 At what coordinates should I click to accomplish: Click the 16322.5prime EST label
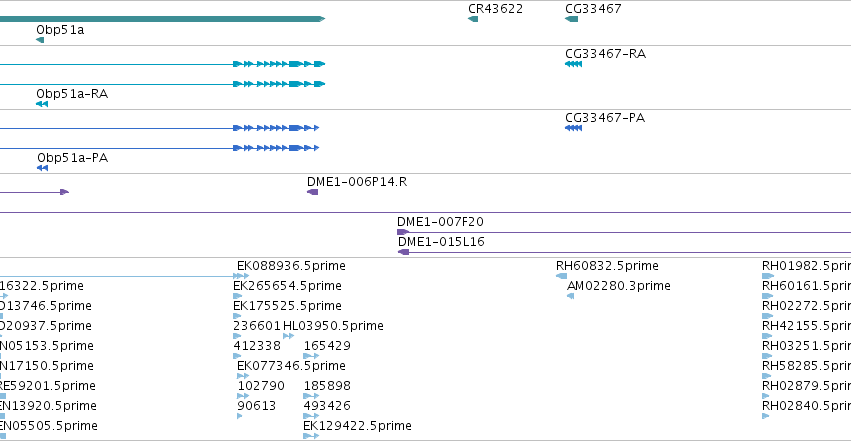42,286
